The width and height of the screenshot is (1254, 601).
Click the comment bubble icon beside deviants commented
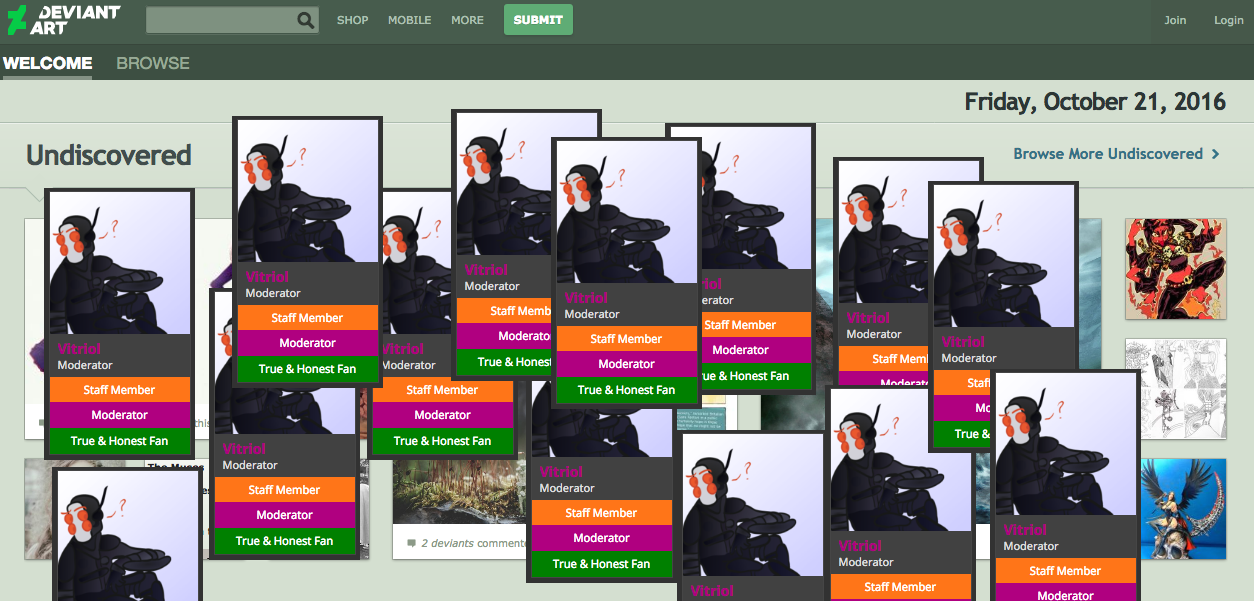pyautogui.click(x=412, y=543)
